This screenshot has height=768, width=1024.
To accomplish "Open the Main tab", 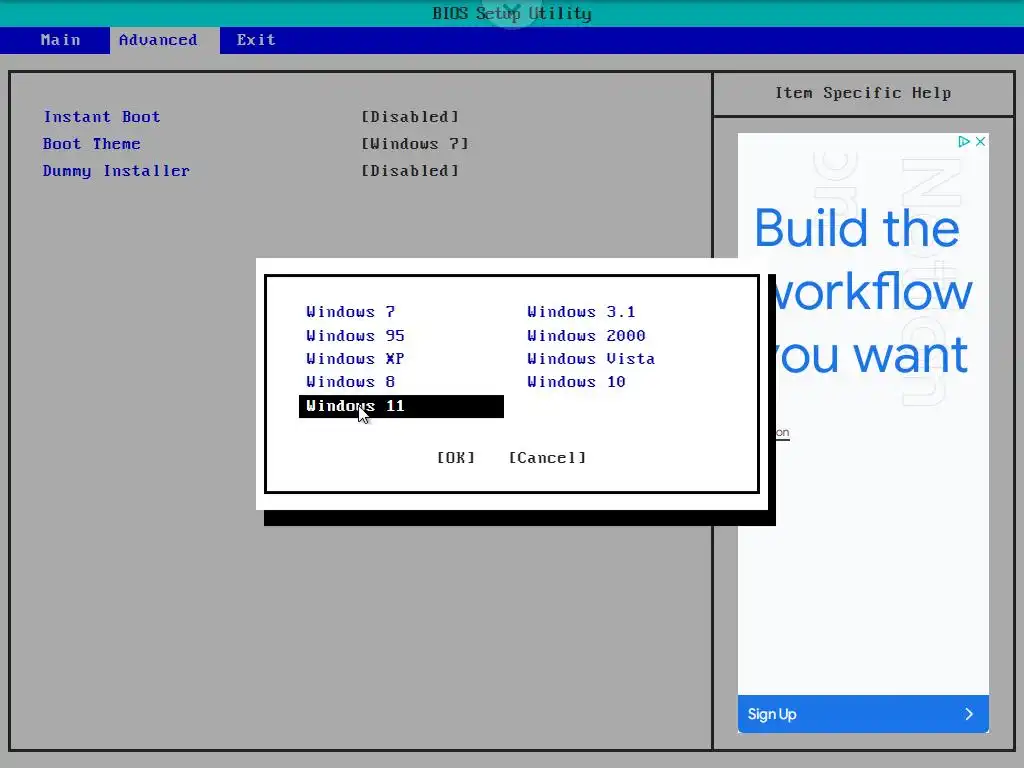I will 60,40.
